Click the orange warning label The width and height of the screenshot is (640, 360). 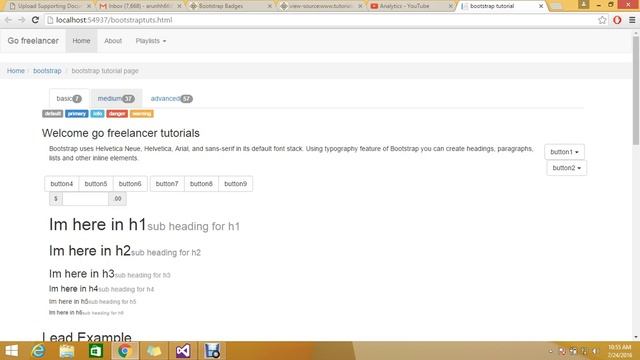142,113
